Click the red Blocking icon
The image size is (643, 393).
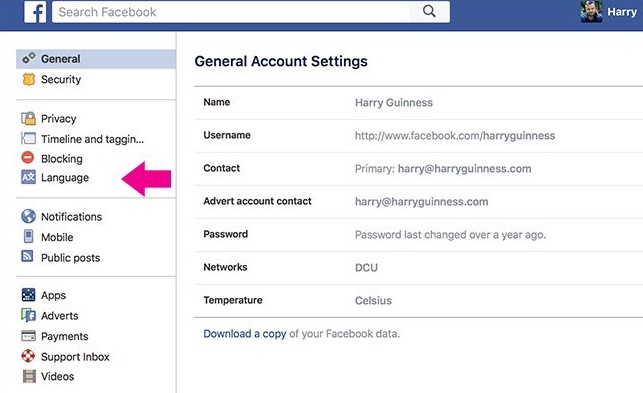(28, 158)
